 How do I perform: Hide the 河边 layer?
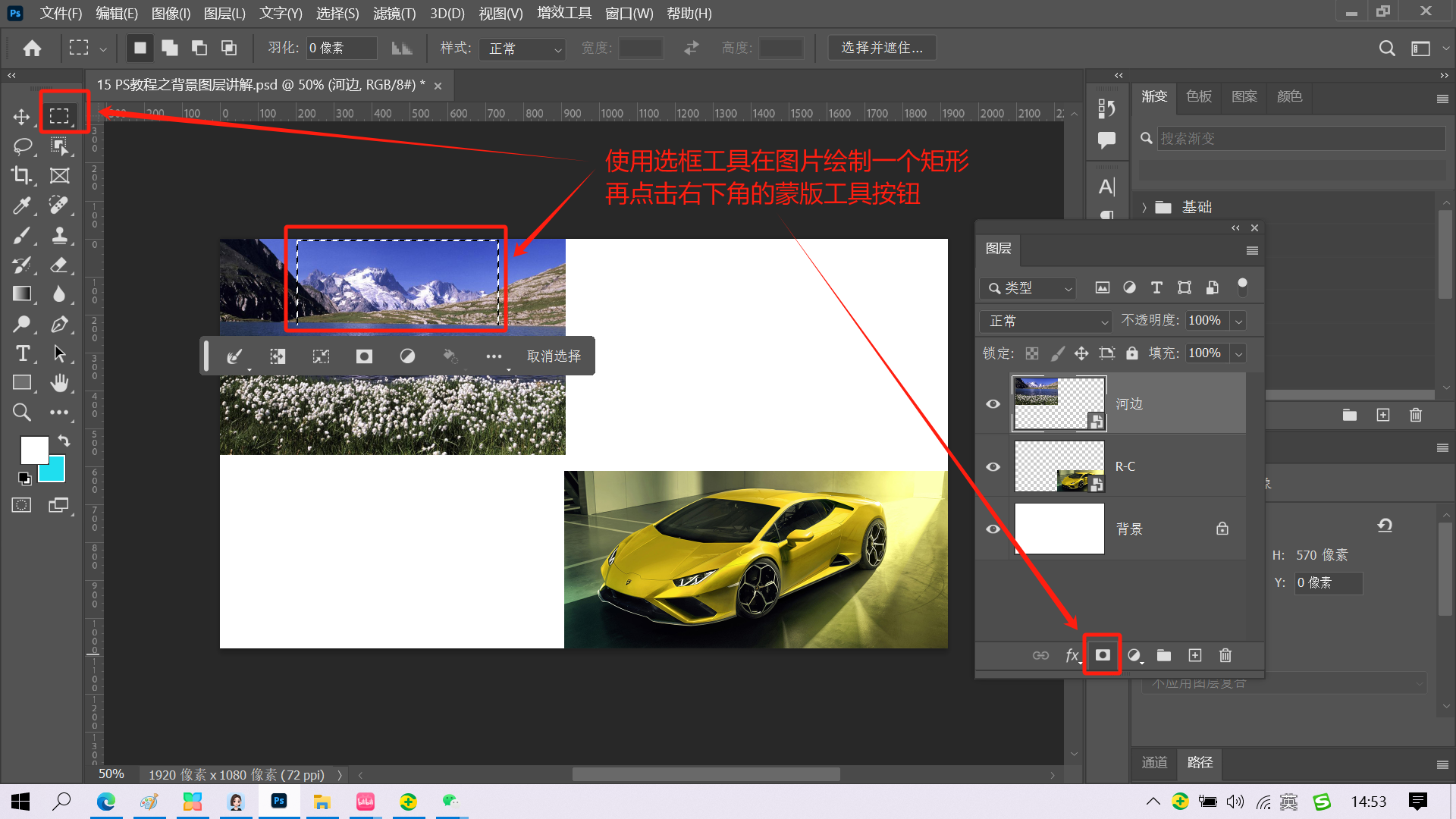point(993,404)
